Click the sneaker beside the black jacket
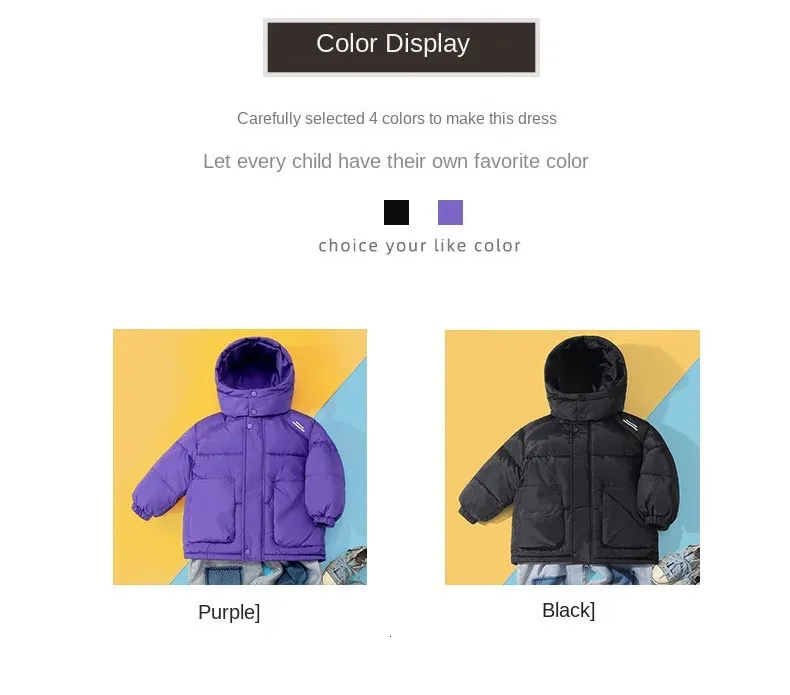The height and width of the screenshot is (695, 790). 678,567
